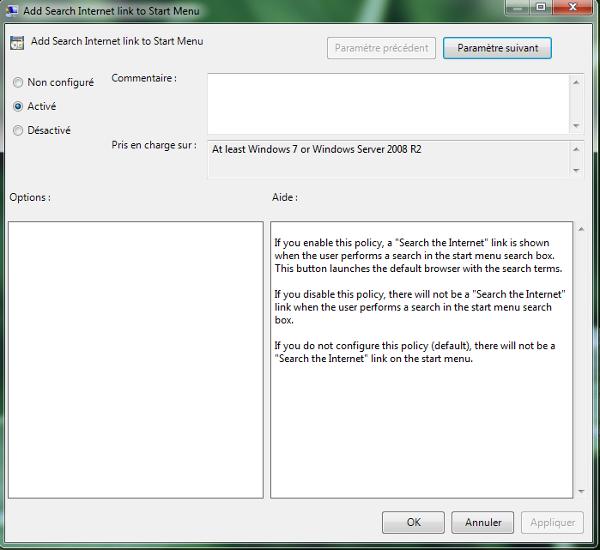Viewport: 600px width, 550px height.
Task: Click the 'At least Windows 7' supported text
Action: coord(316,149)
